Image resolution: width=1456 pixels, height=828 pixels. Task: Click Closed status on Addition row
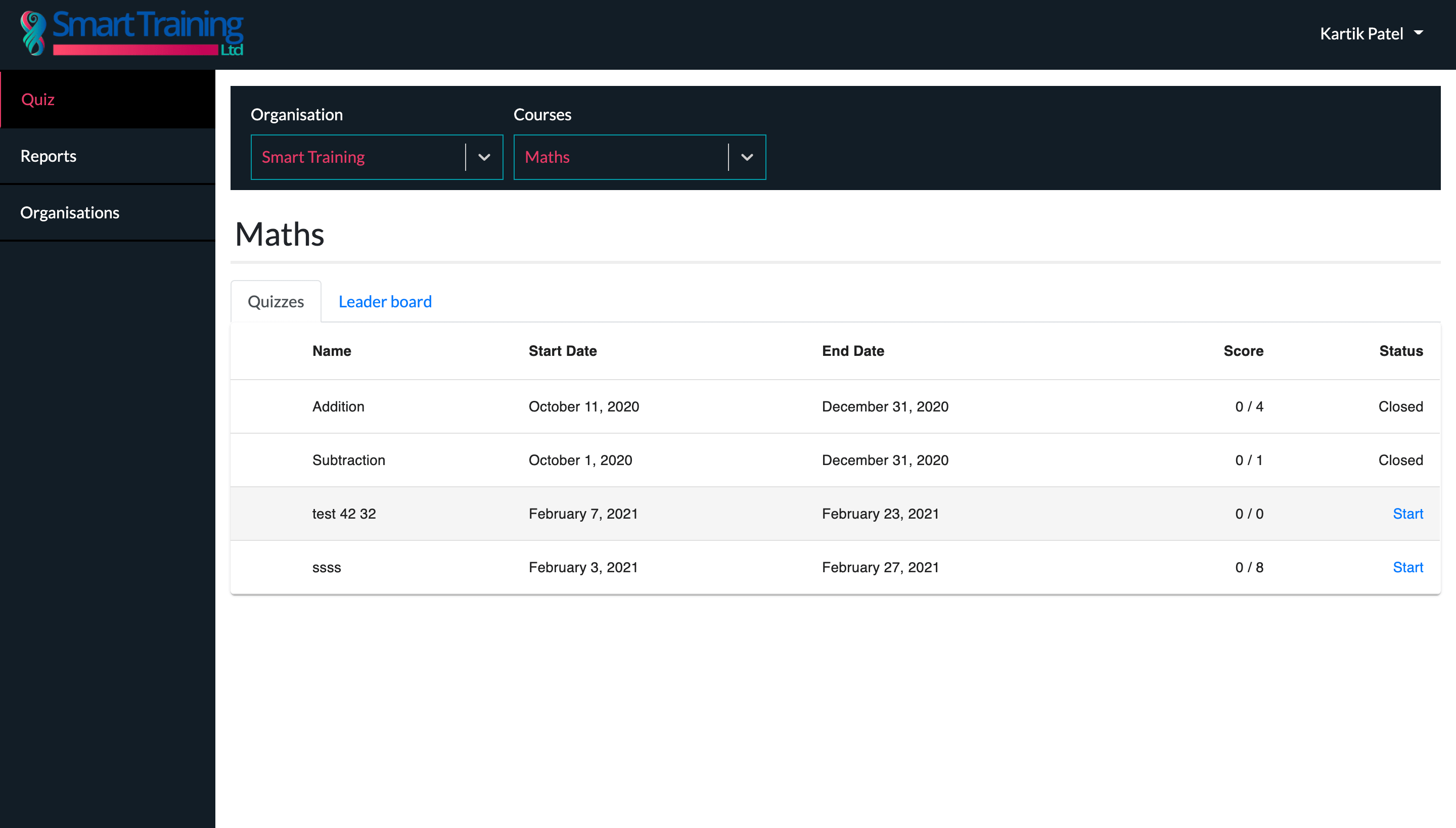click(1400, 406)
